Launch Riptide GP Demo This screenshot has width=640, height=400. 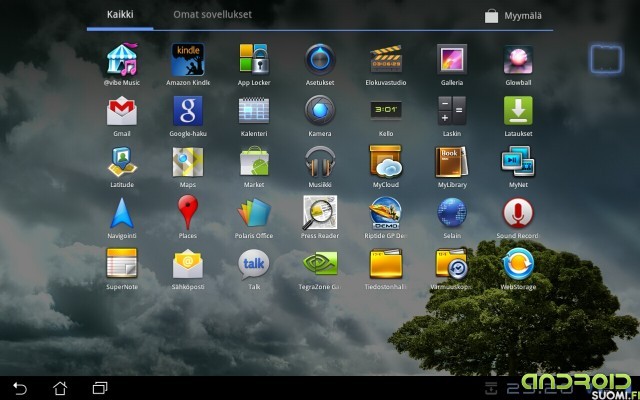[x=386, y=213]
